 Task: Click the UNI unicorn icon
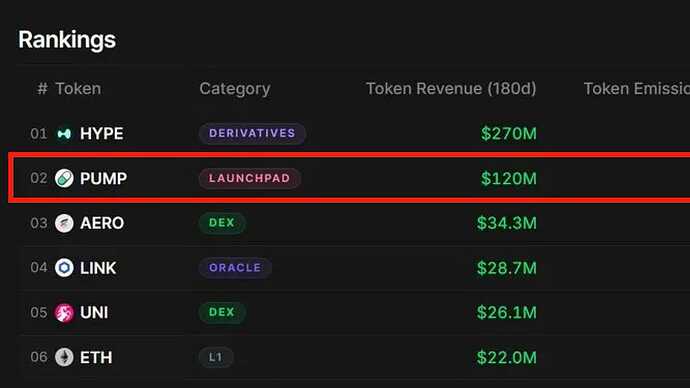(64, 312)
